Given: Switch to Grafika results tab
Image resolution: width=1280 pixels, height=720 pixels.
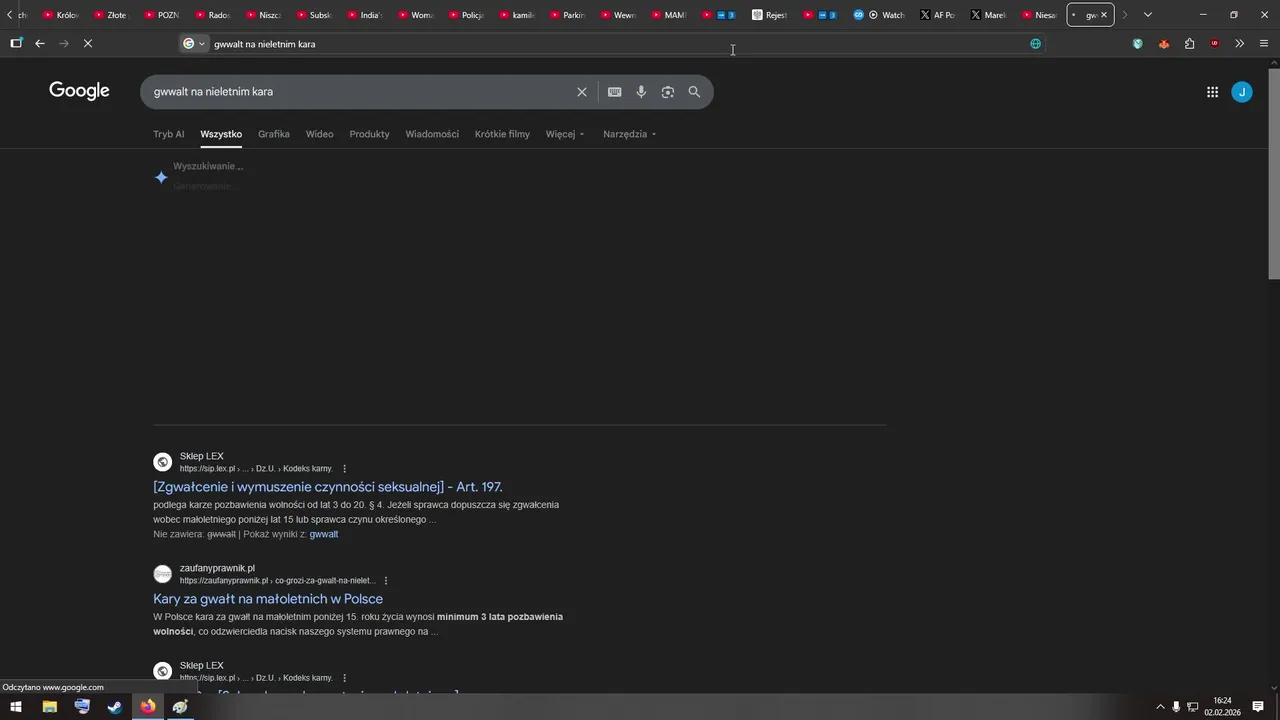Looking at the screenshot, I should tap(274, 134).
